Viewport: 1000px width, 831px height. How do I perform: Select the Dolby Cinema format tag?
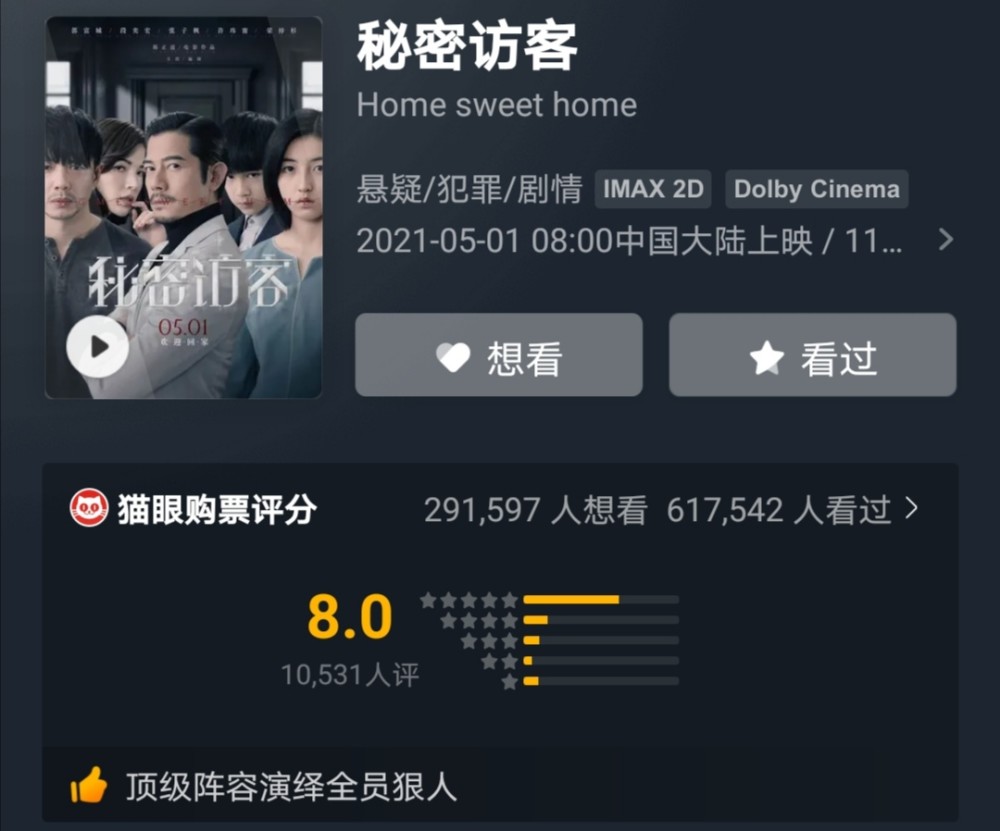[x=816, y=189]
